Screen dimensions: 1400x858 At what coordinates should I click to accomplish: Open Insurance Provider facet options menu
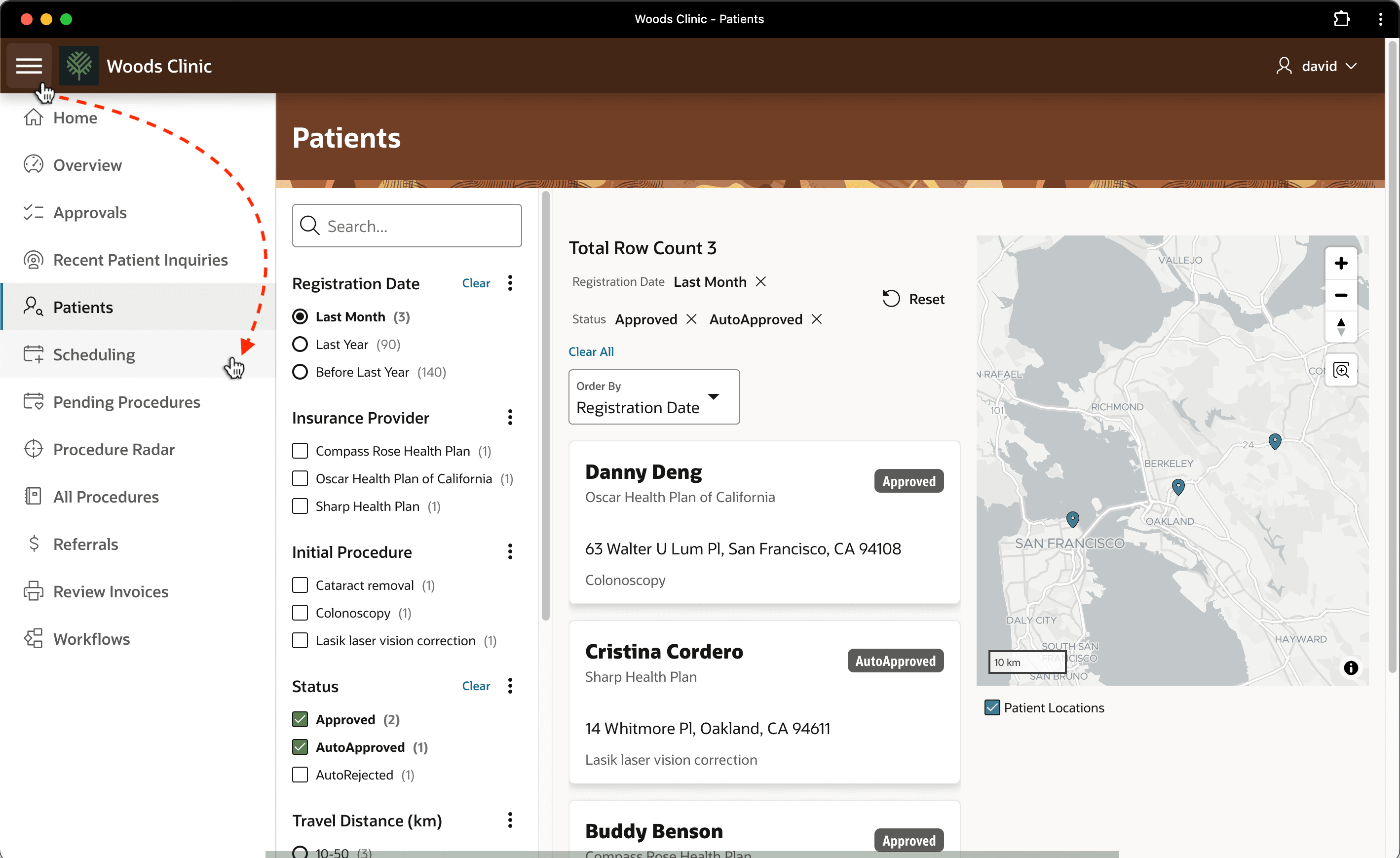[x=510, y=417]
